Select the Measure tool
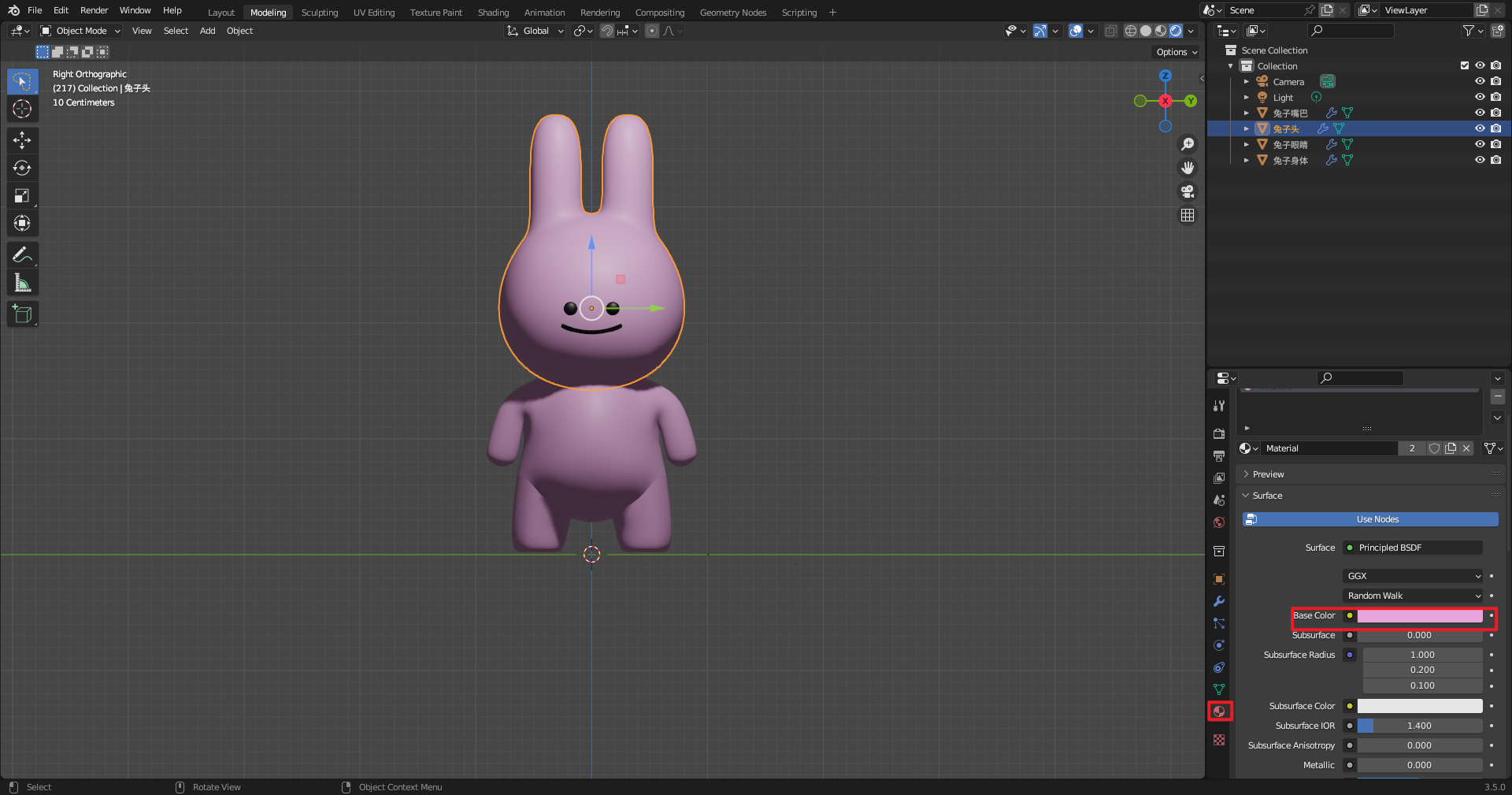The image size is (1512, 795). [x=22, y=282]
